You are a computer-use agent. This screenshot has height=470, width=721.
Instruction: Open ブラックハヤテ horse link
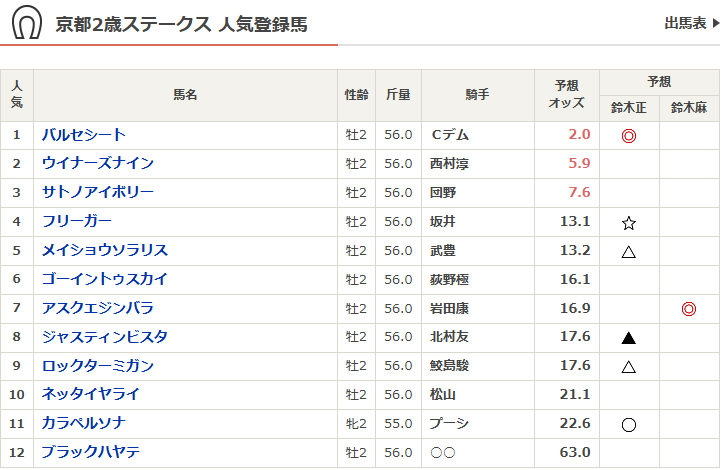[91, 453]
